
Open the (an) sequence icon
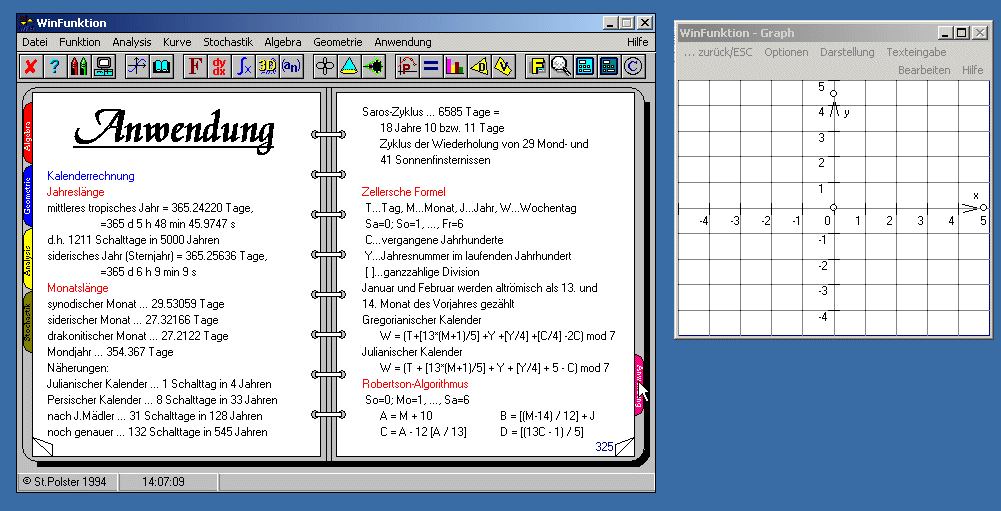click(292, 66)
